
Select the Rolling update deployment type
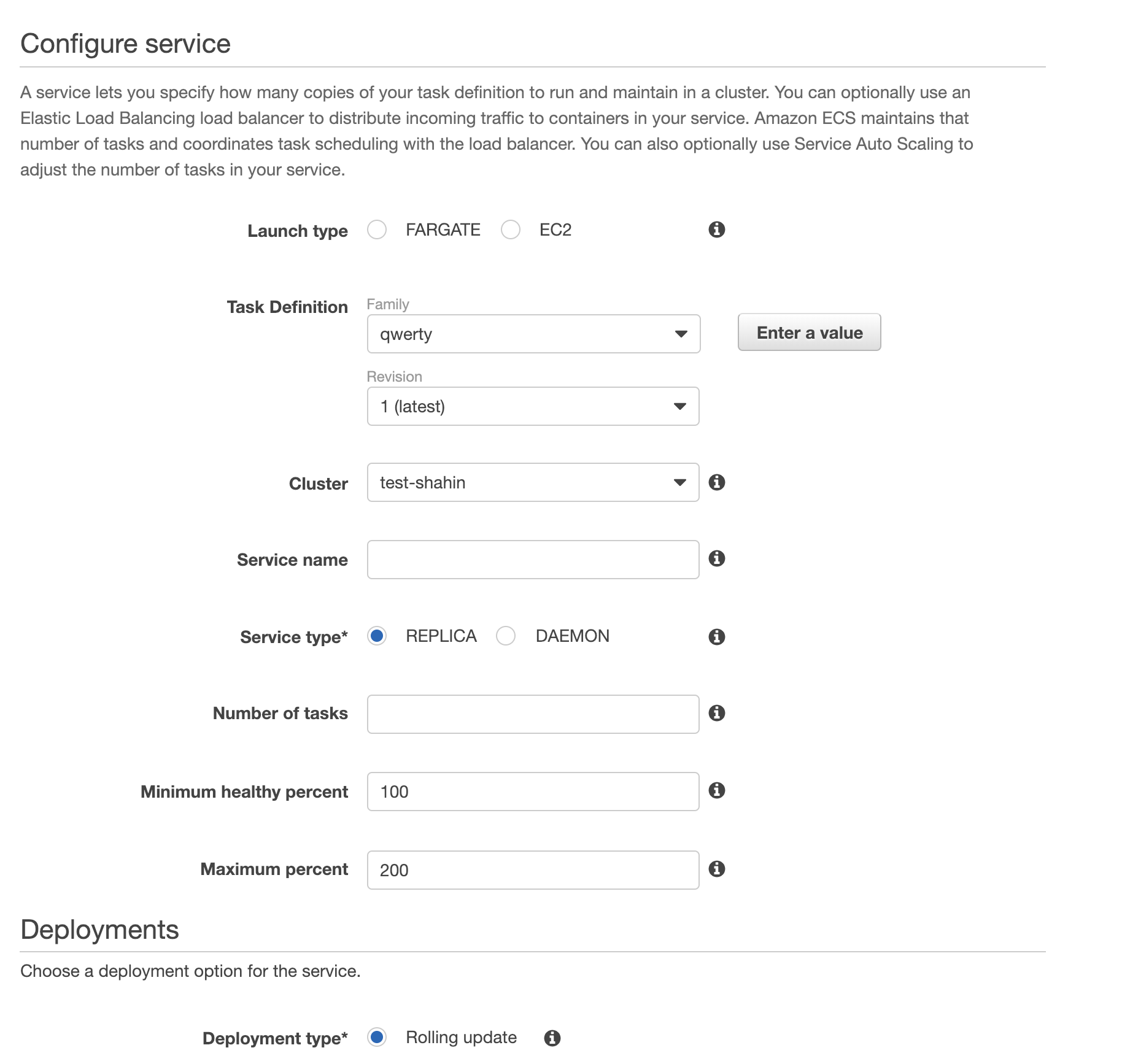point(376,1037)
